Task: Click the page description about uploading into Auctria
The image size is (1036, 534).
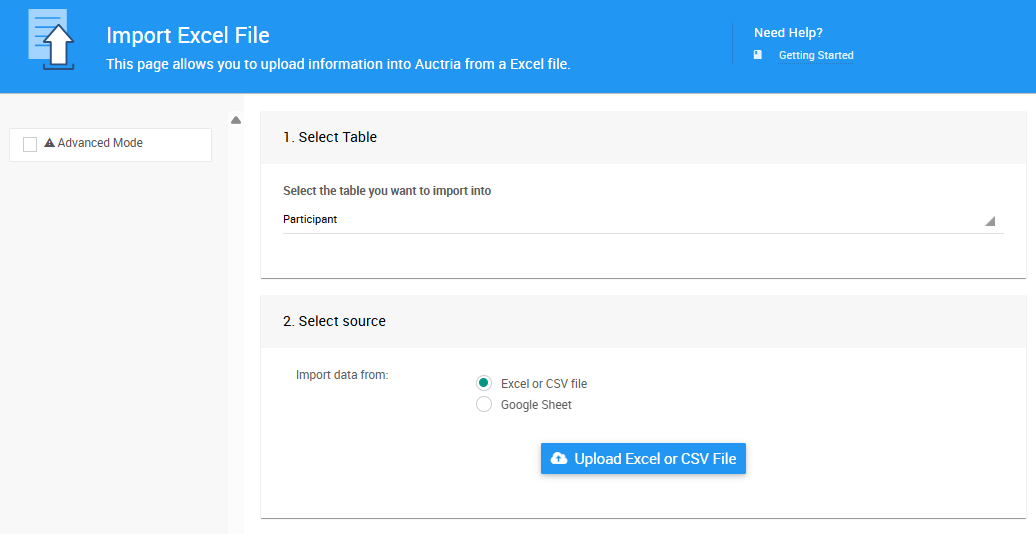Action: (x=338, y=64)
